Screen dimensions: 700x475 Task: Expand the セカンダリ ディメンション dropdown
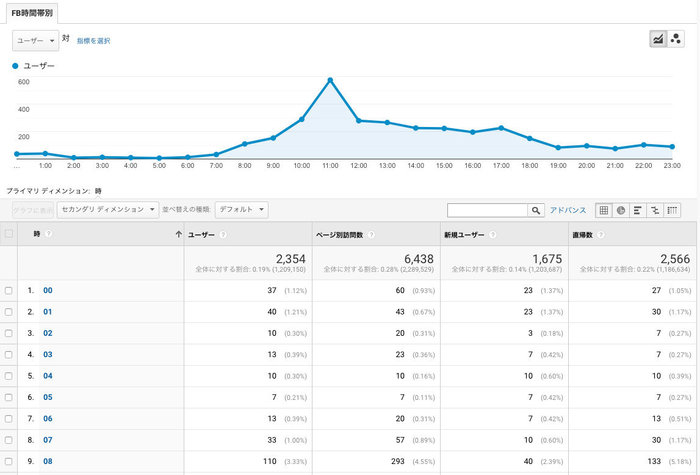coord(108,210)
